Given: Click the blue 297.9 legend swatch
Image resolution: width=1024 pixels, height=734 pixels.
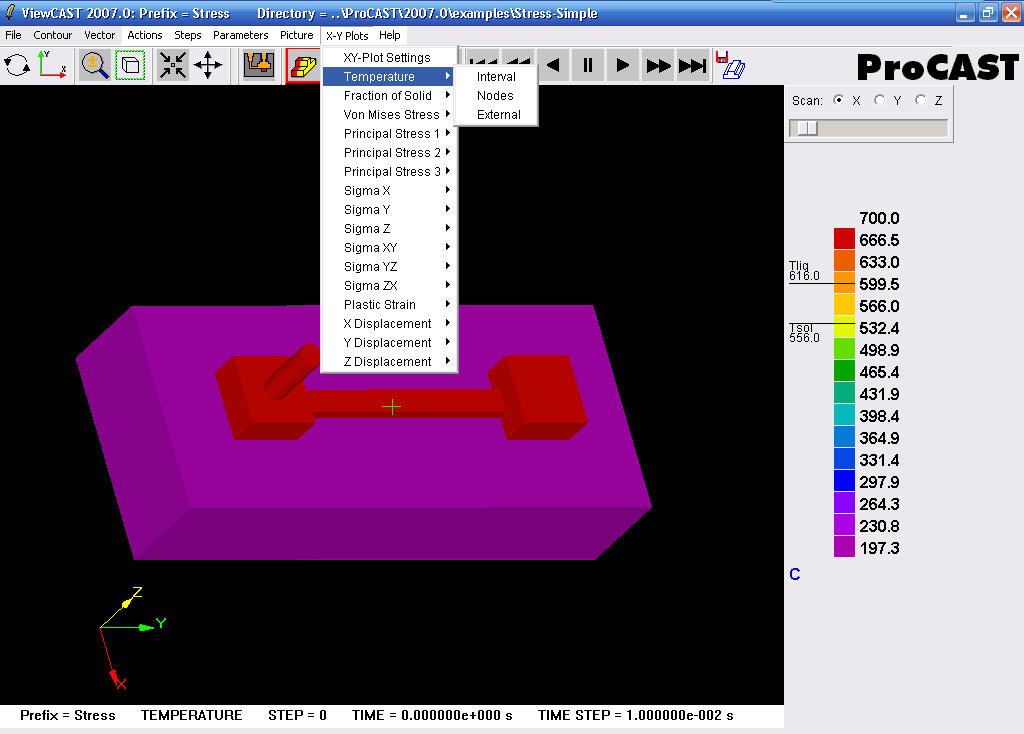Looking at the screenshot, I should (844, 481).
